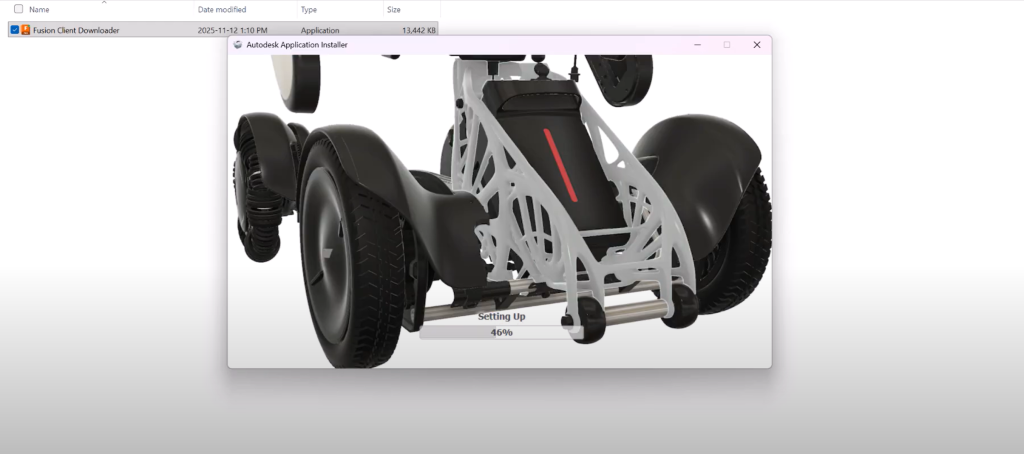Sort files by Size column header
This screenshot has height=454, width=1024.
(394, 9)
